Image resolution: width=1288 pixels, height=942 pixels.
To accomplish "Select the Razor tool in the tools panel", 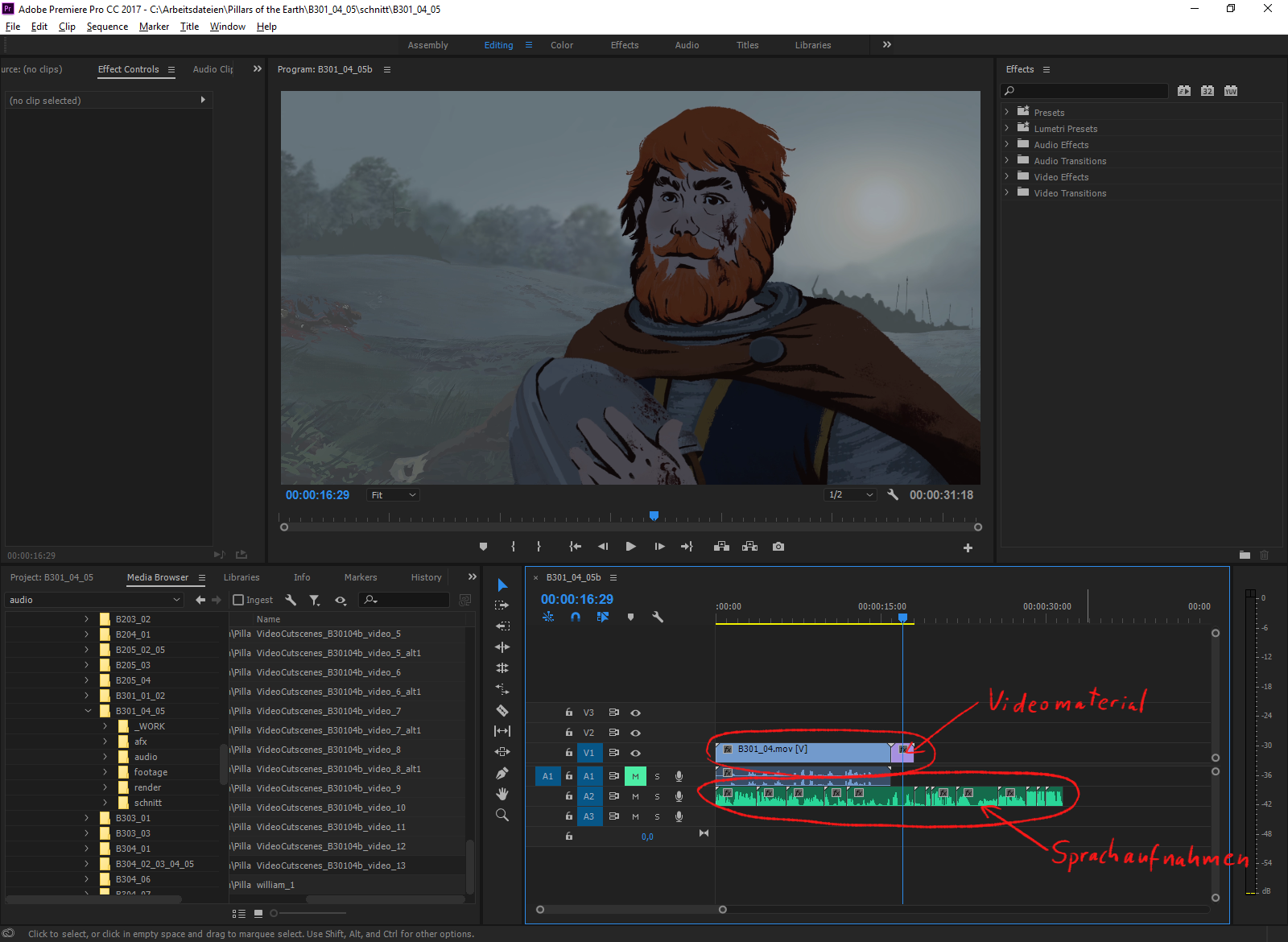I will coord(502,710).
